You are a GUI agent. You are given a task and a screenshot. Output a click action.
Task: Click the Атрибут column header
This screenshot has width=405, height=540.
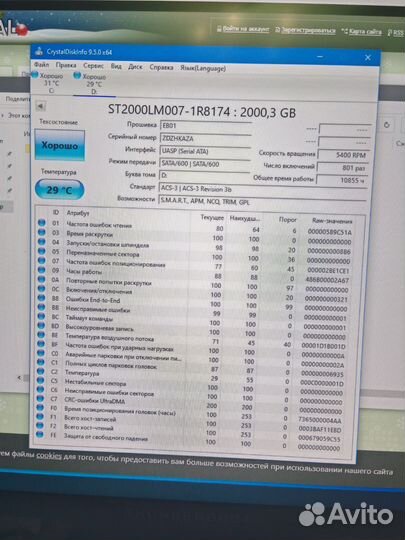click(x=78, y=213)
